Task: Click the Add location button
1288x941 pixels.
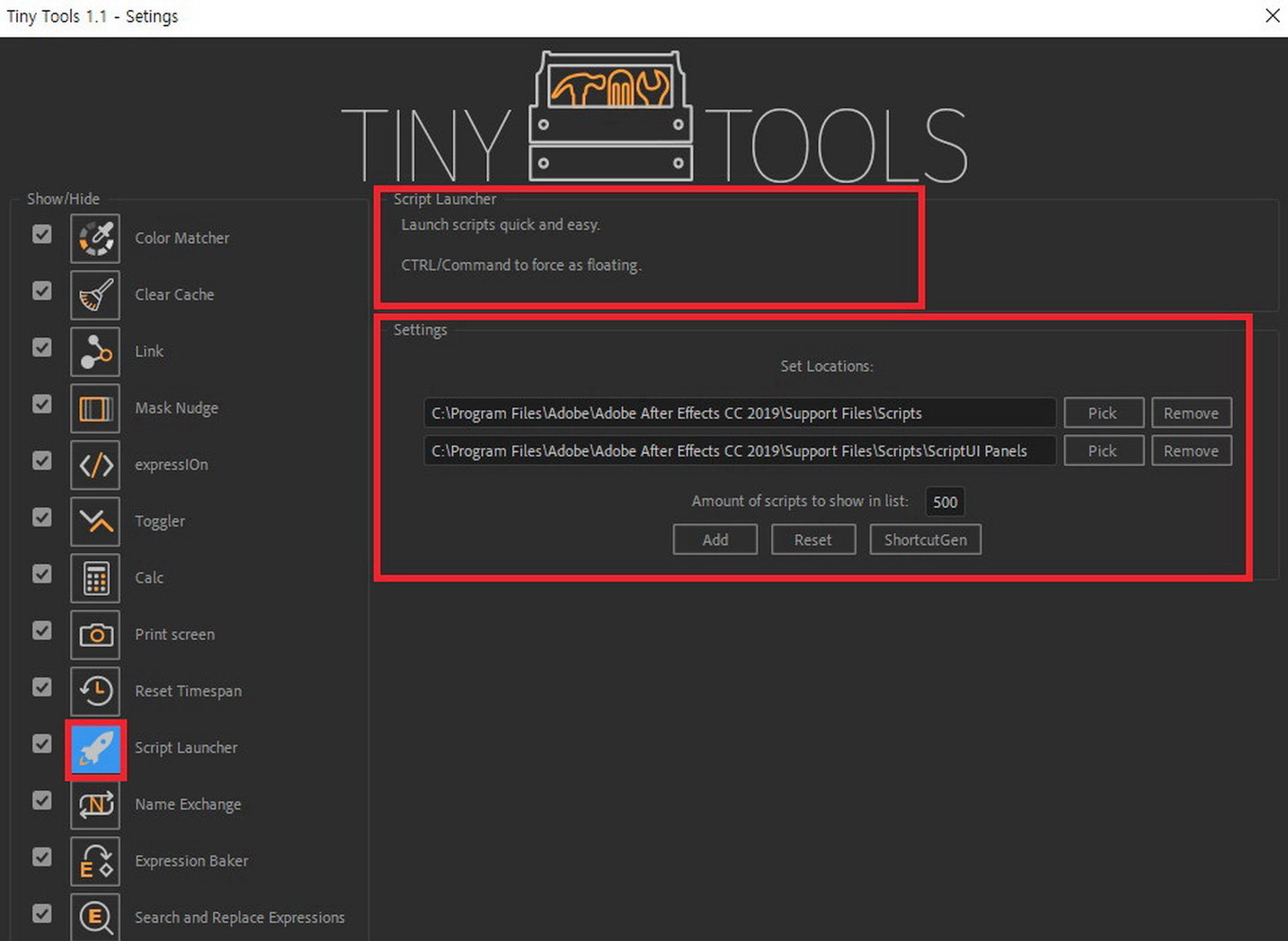Action: [x=715, y=540]
